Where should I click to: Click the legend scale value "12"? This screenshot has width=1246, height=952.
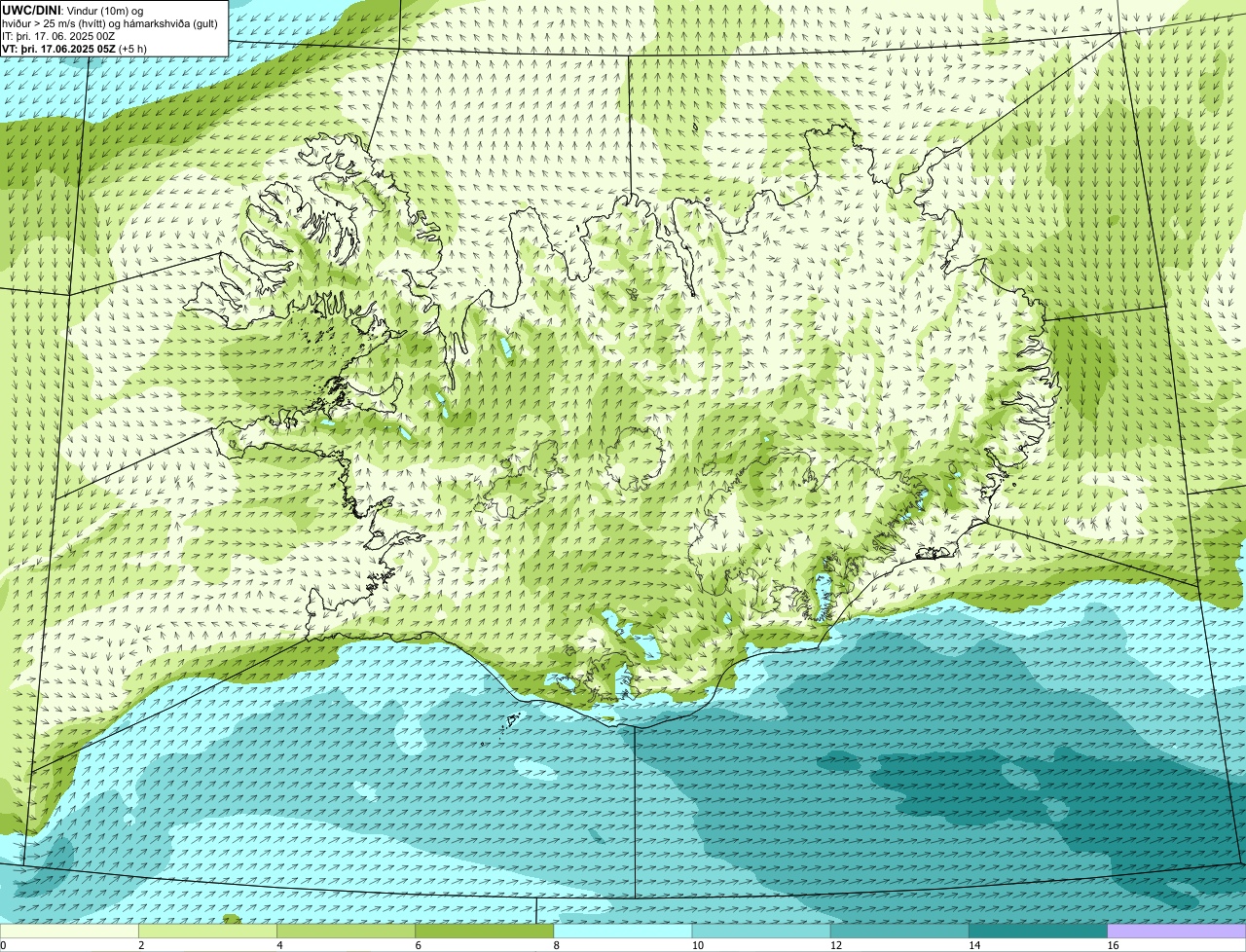836,945
